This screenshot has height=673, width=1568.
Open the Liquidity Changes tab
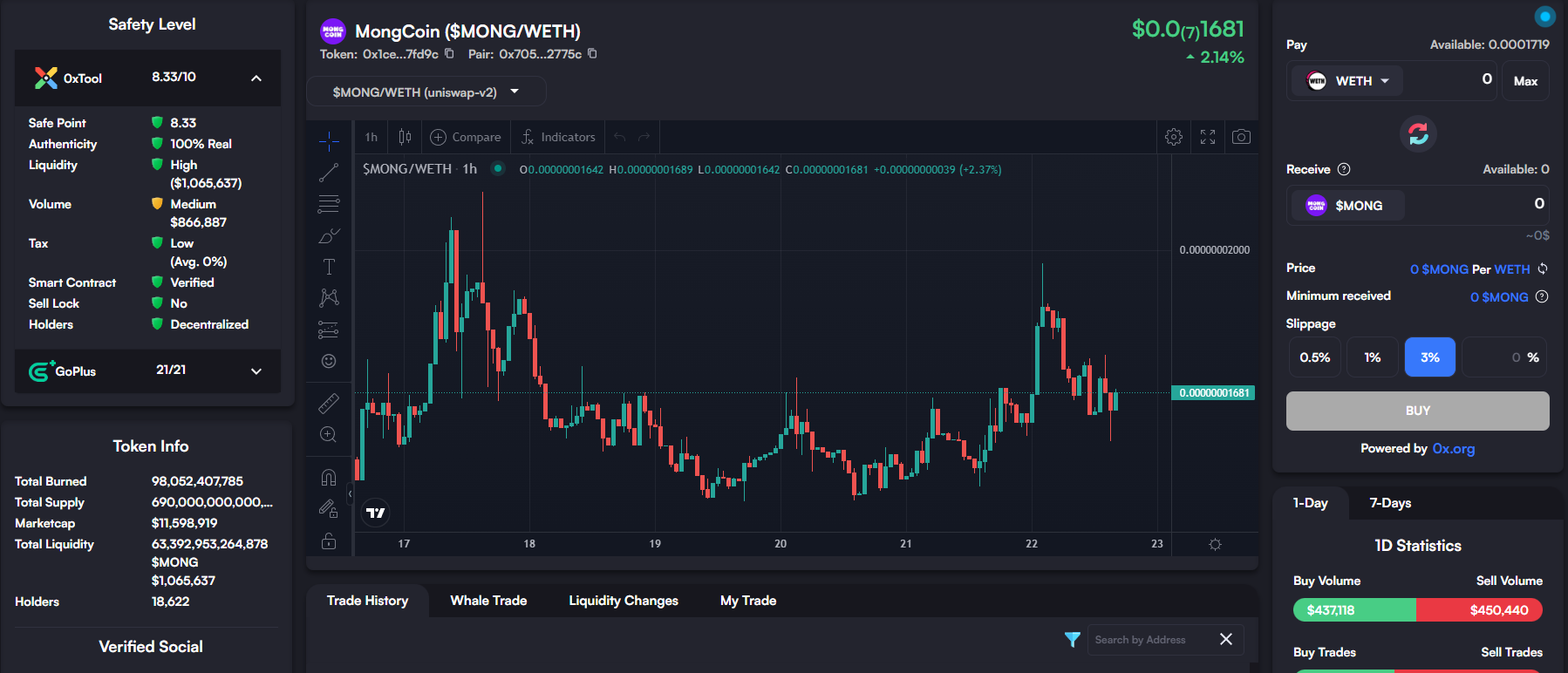[x=624, y=601]
